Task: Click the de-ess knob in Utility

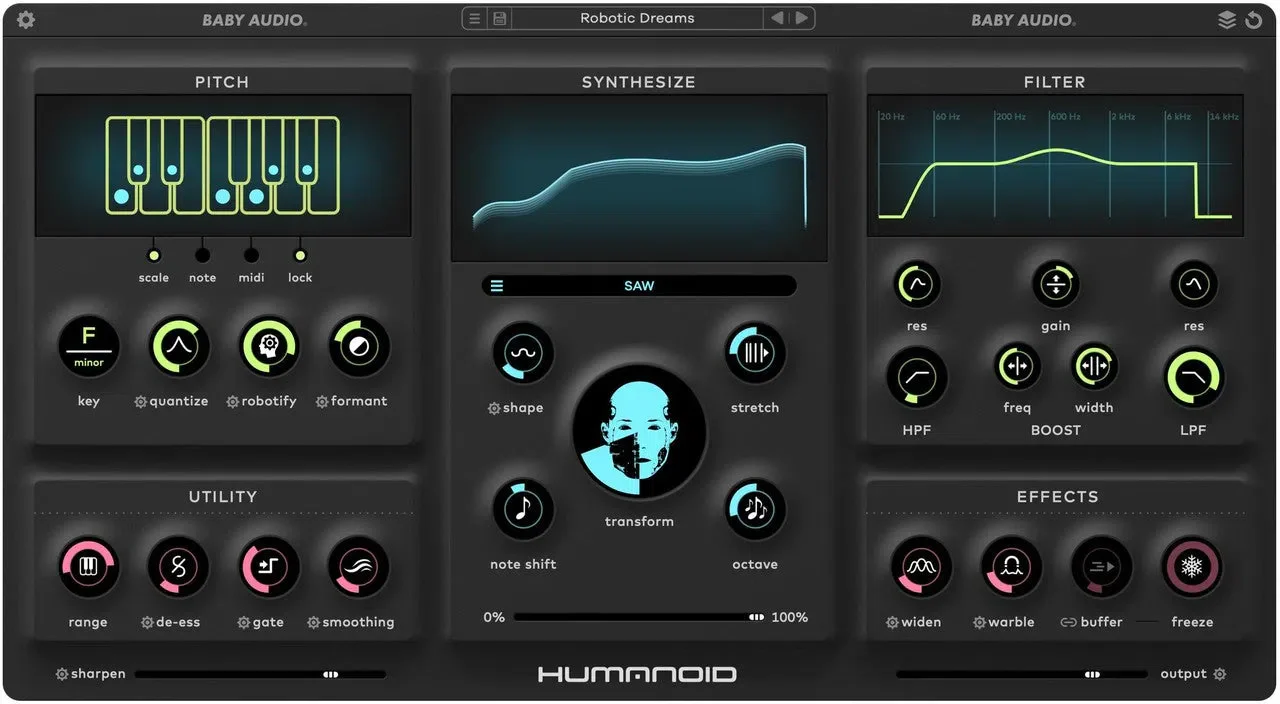Action: point(178,568)
